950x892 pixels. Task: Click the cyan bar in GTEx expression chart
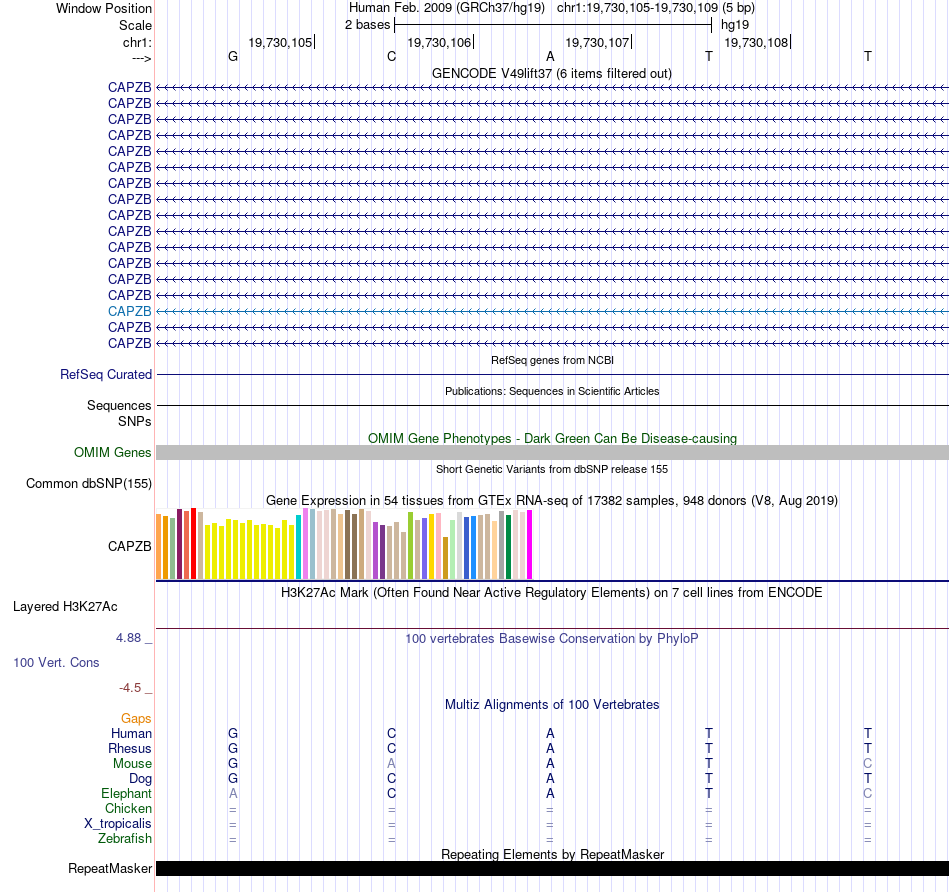click(299, 547)
